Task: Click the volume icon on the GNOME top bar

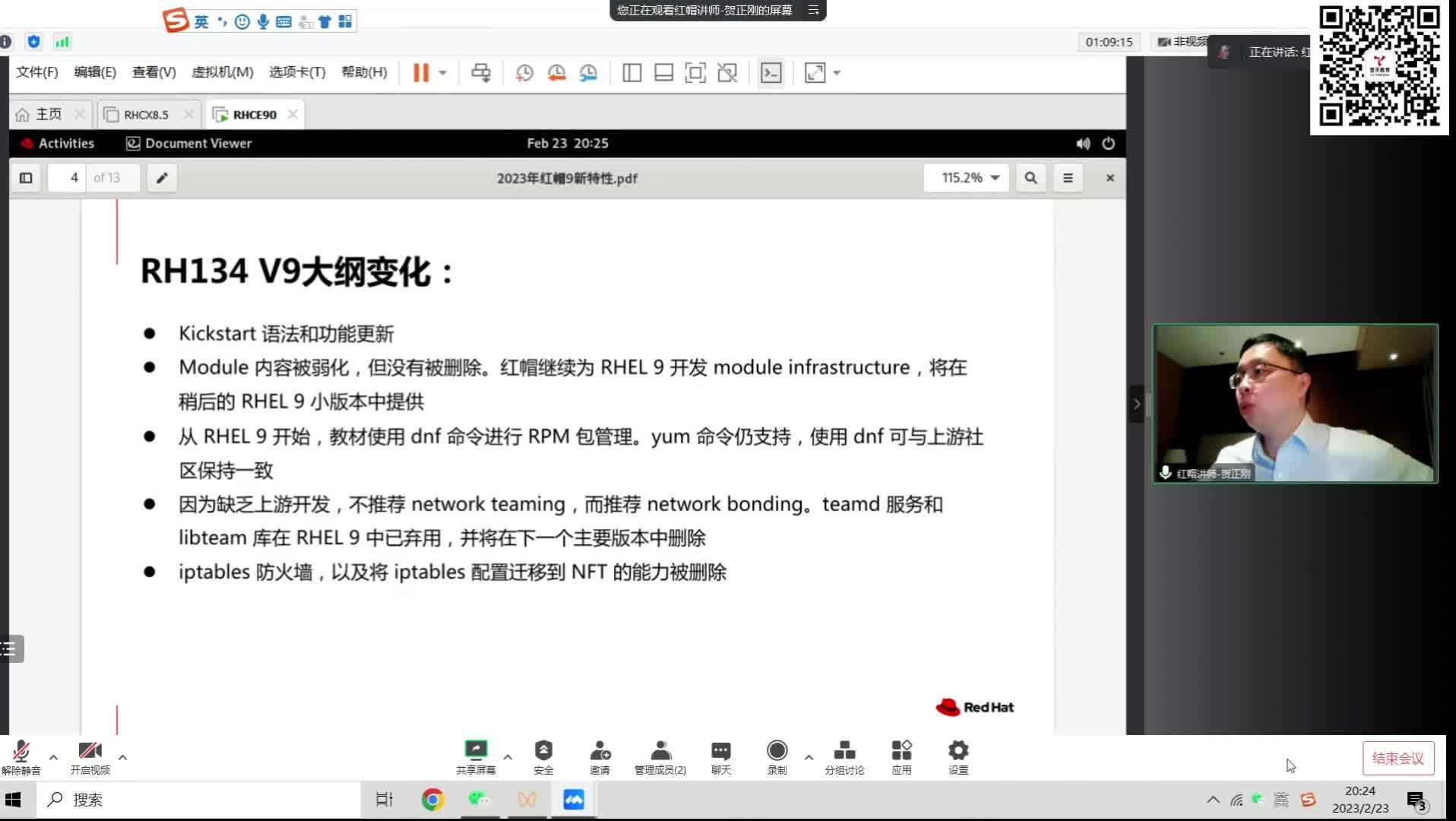Action: [1082, 143]
